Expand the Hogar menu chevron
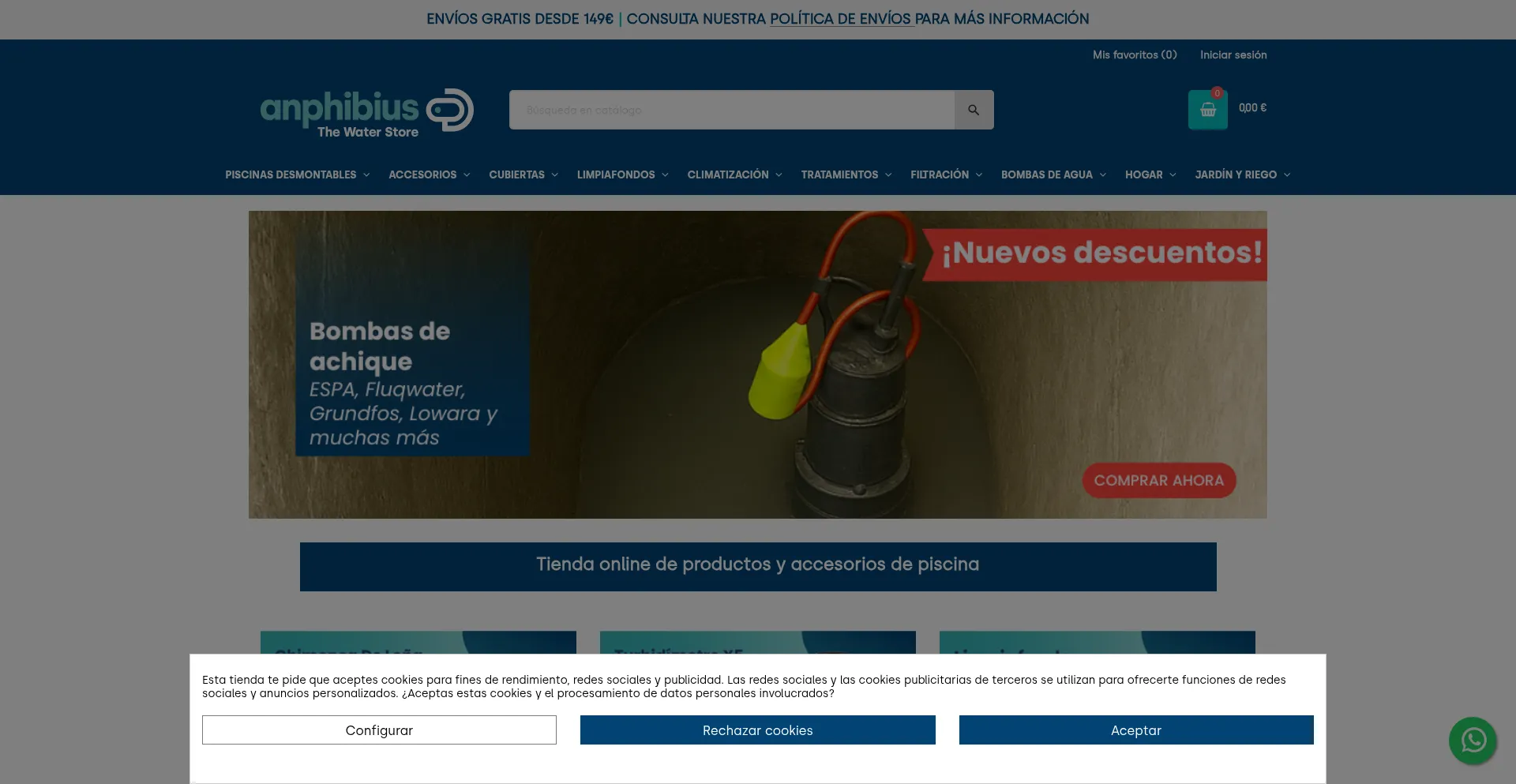 point(1173,175)
